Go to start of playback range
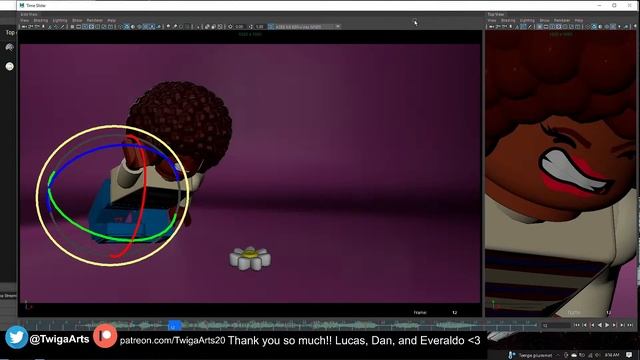The width and height of the screenshot is (640, 360). pos(578,325)
